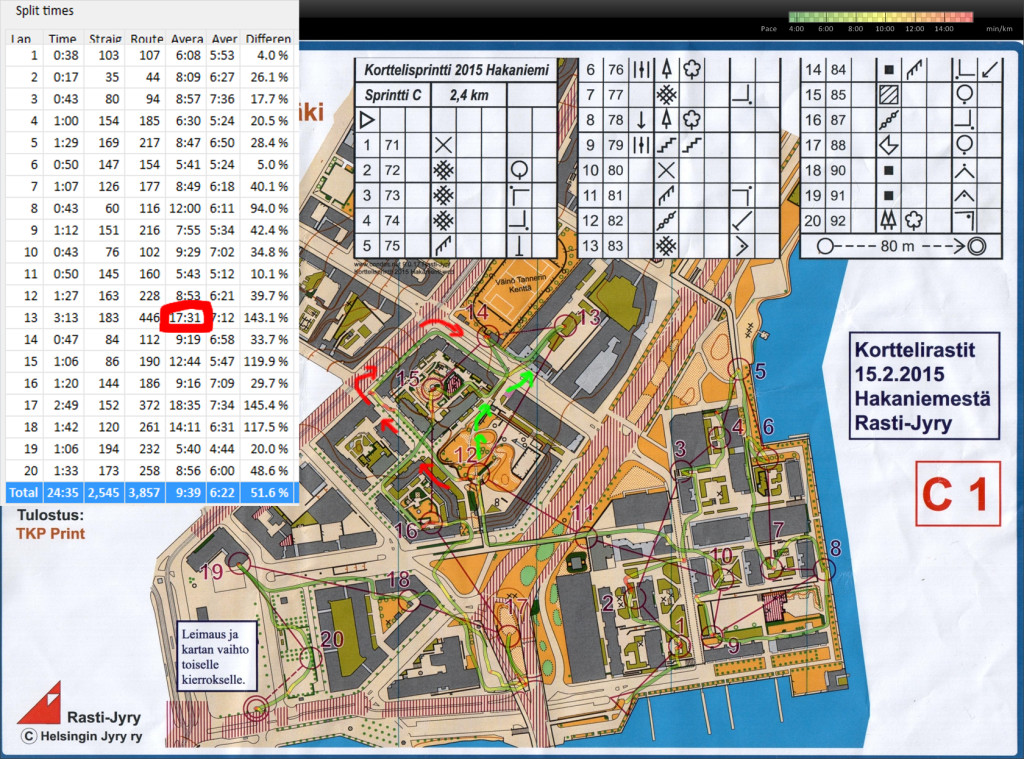
Task: Click lap 3 average pace "8:57"
Action: (x=187, y=99)
